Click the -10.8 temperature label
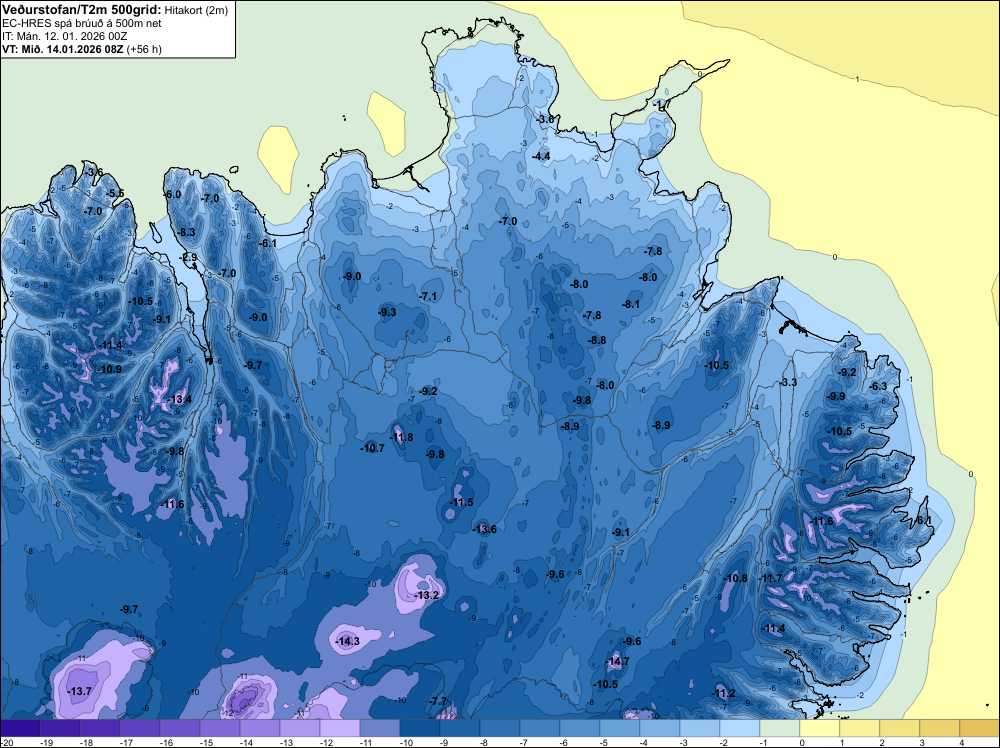The height and width of the screenshot is (748, 1000). 736,578
